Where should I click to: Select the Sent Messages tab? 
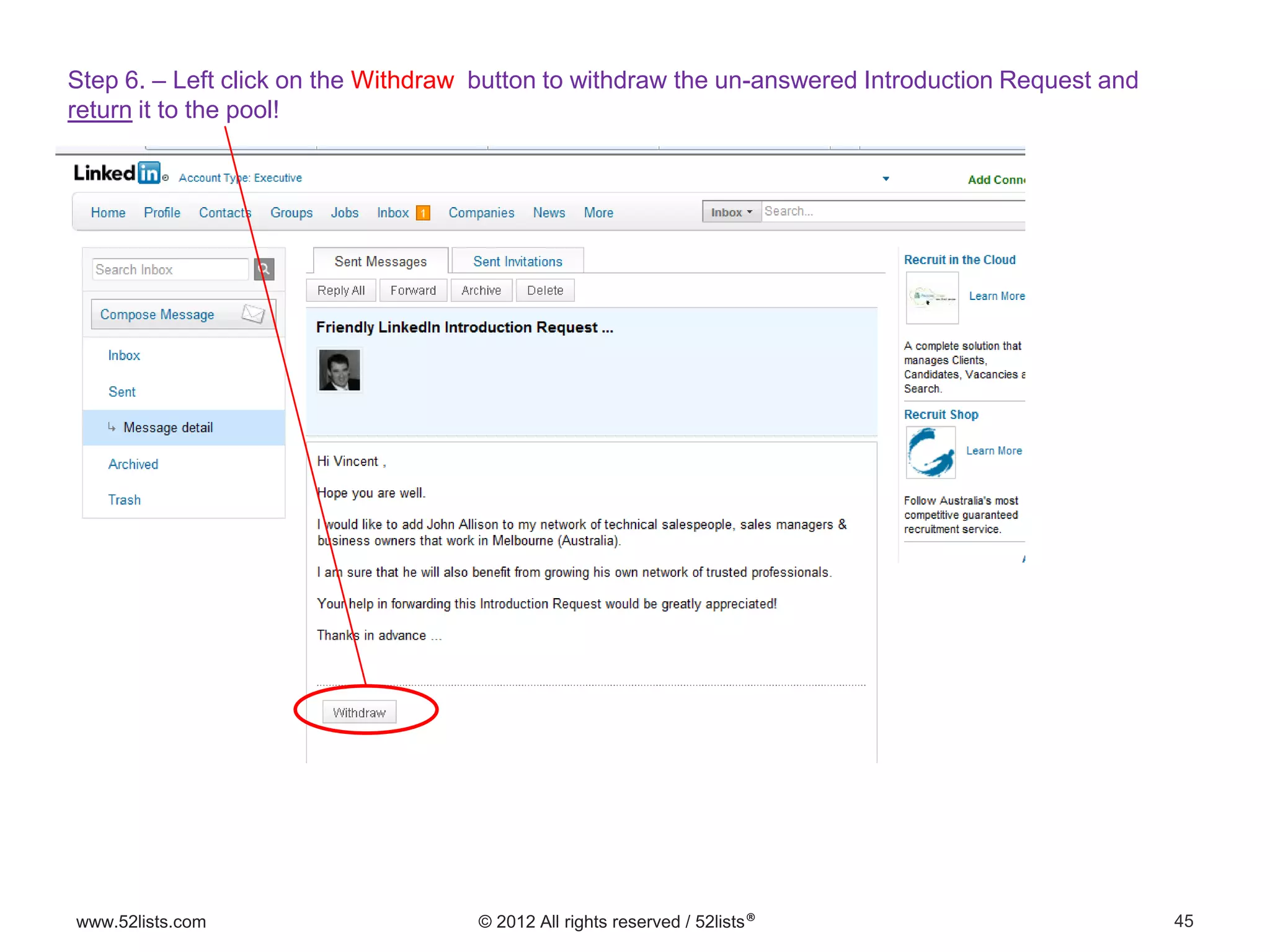coord(380,262)
